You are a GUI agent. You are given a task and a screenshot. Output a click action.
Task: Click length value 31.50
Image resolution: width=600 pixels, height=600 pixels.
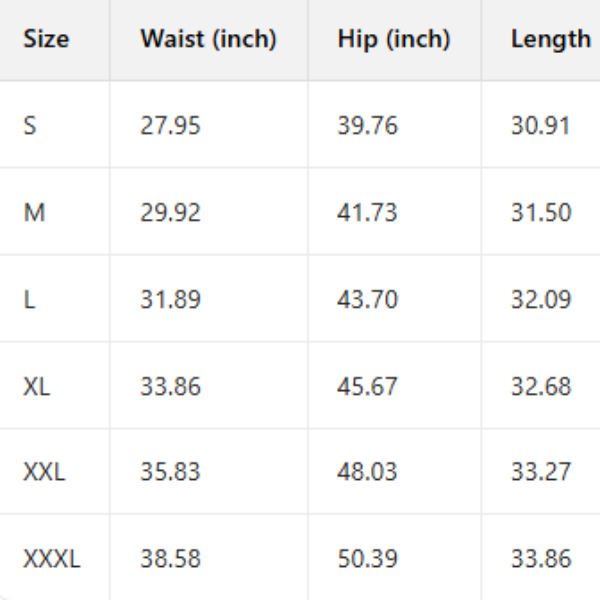point(541,213)
